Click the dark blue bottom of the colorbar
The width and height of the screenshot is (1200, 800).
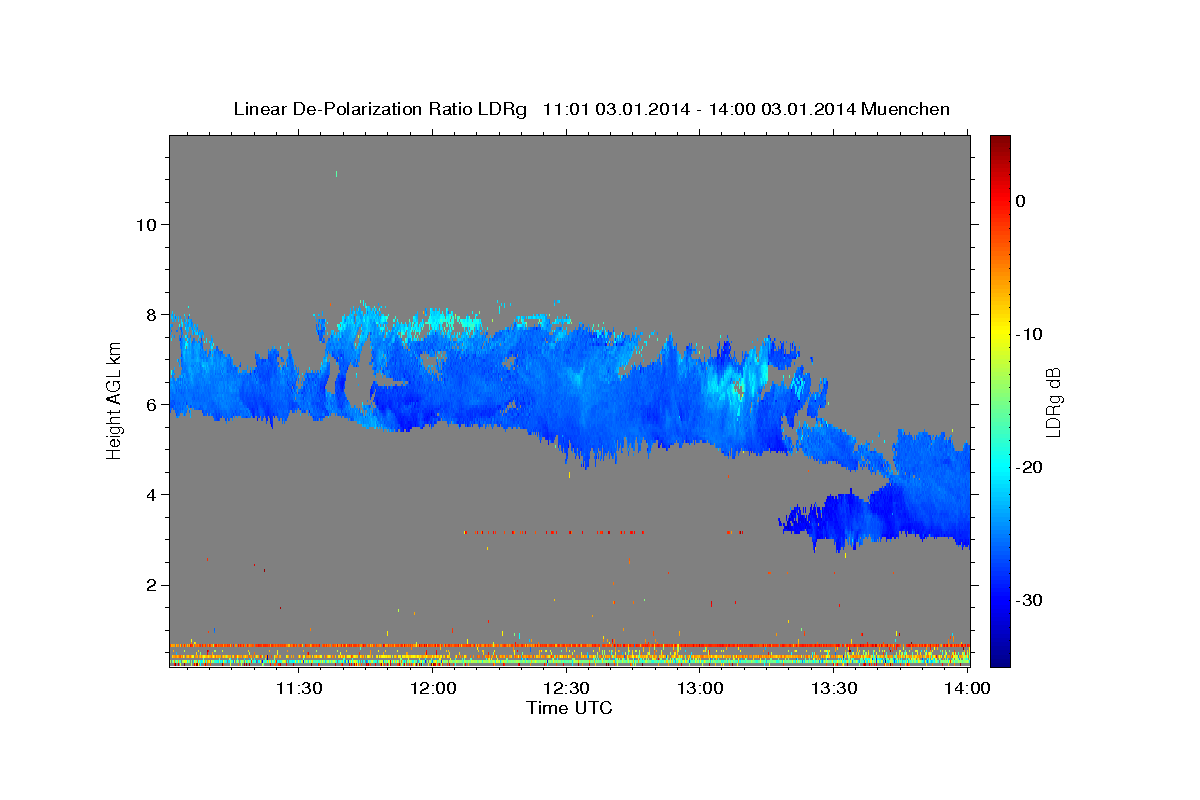[1000, 655]
